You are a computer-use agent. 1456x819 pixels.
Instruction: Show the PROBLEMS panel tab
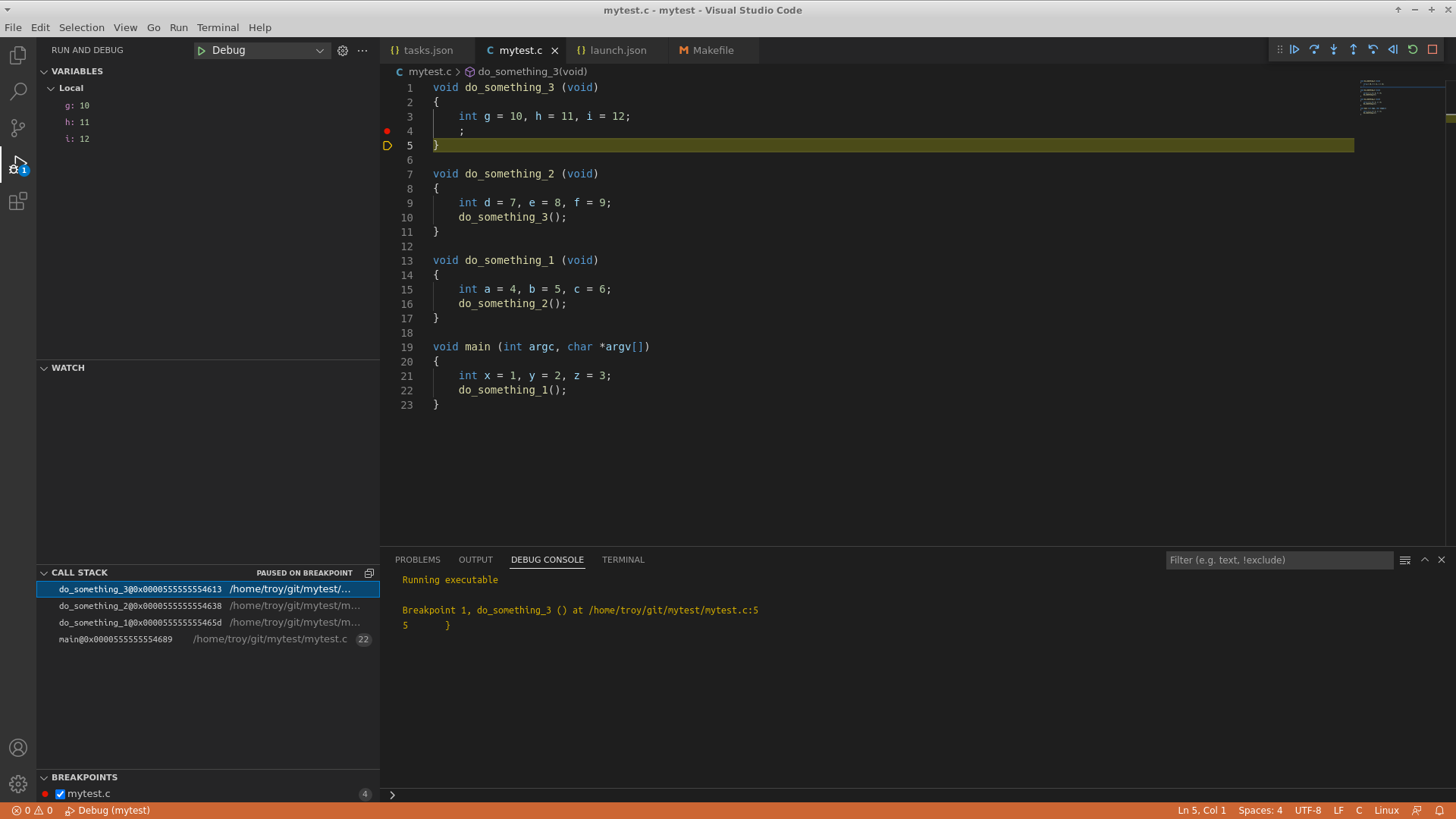click(x=417, y=560)
